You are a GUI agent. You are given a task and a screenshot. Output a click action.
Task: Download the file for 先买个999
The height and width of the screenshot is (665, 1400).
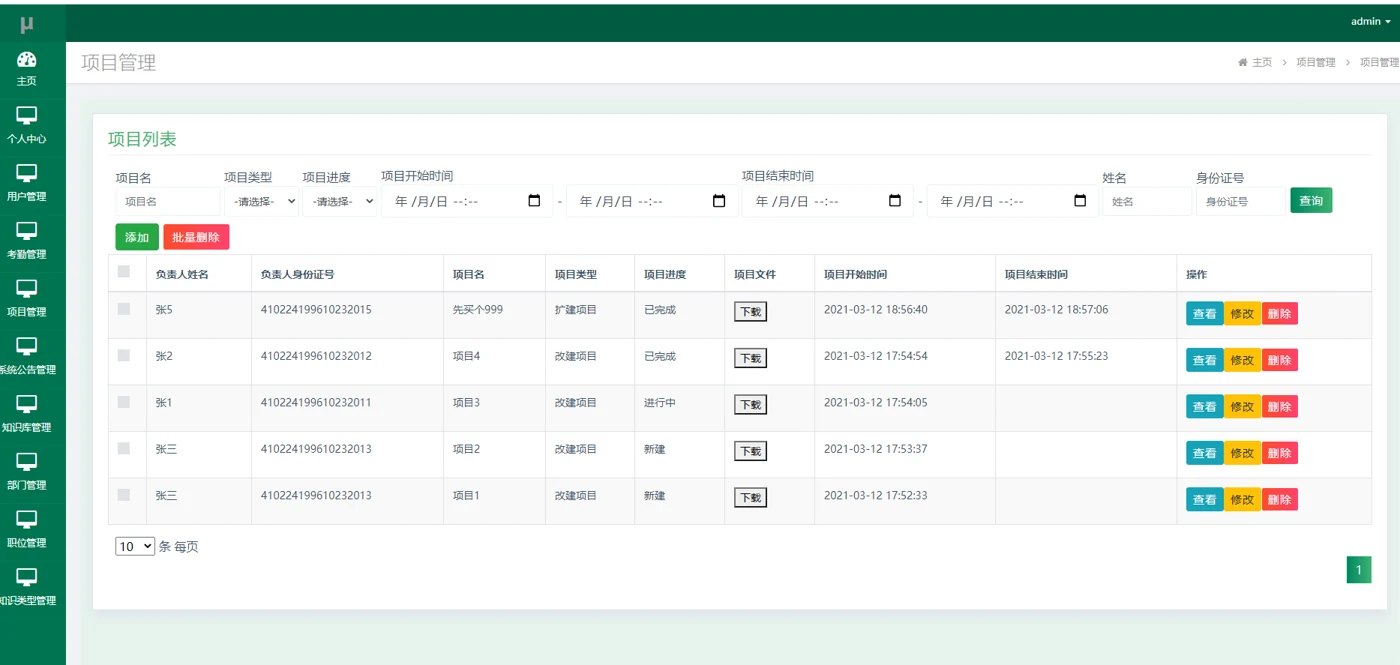[x=750, y=312]
